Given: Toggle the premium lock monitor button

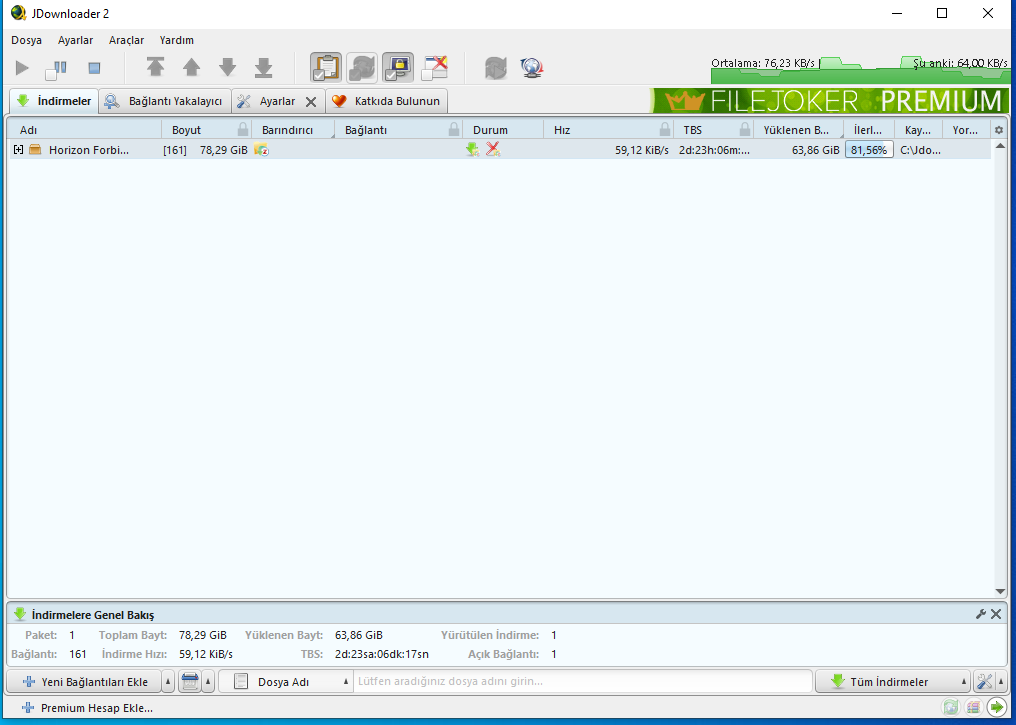Looking at the screenshot, I should (x=398, y=68).
